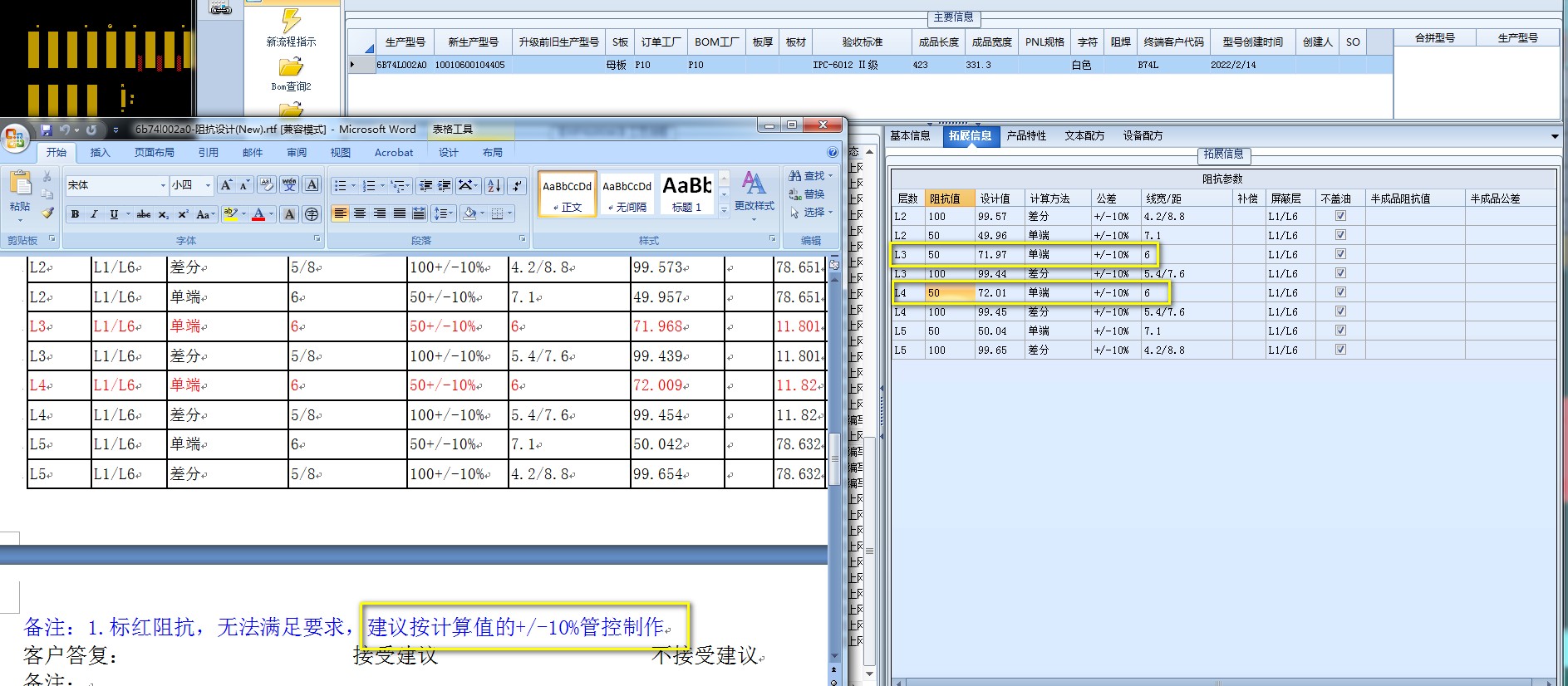Image resolution: width=1568 pixels, height=686 pixels.
Task: Show or hide paragraph marks
Action: pos(517,186)
